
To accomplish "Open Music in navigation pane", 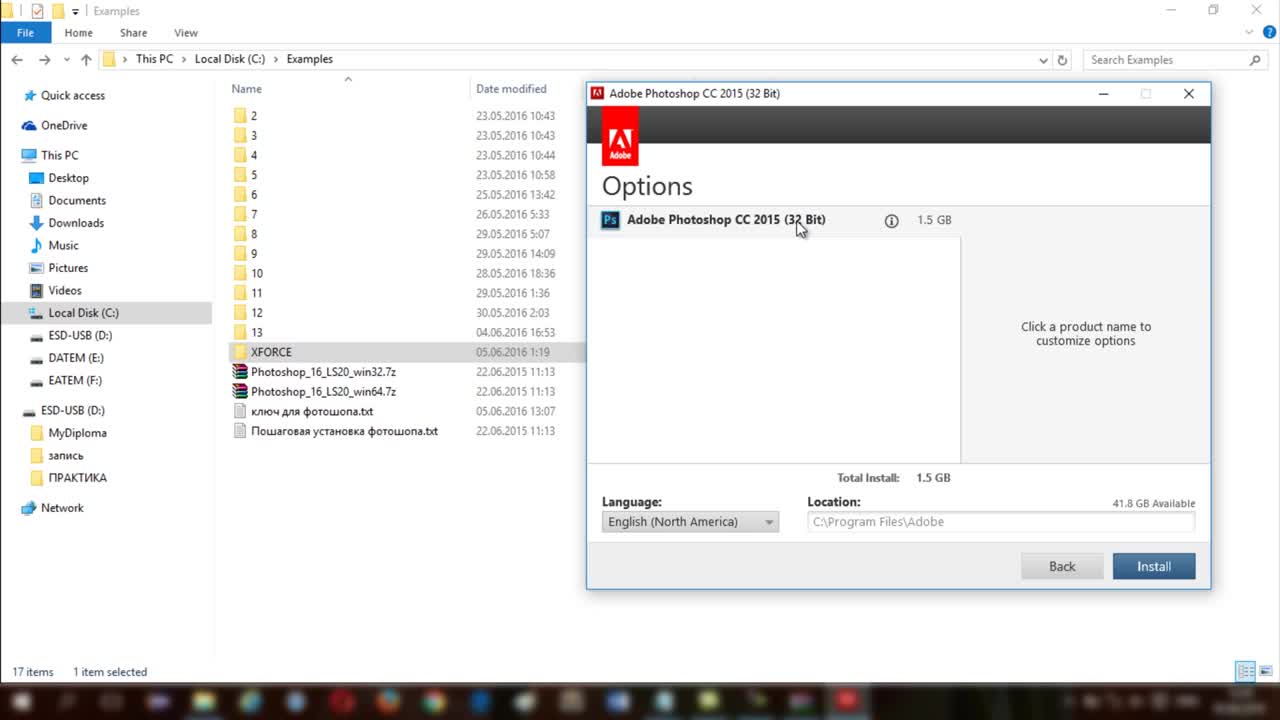I will point(63,246).
